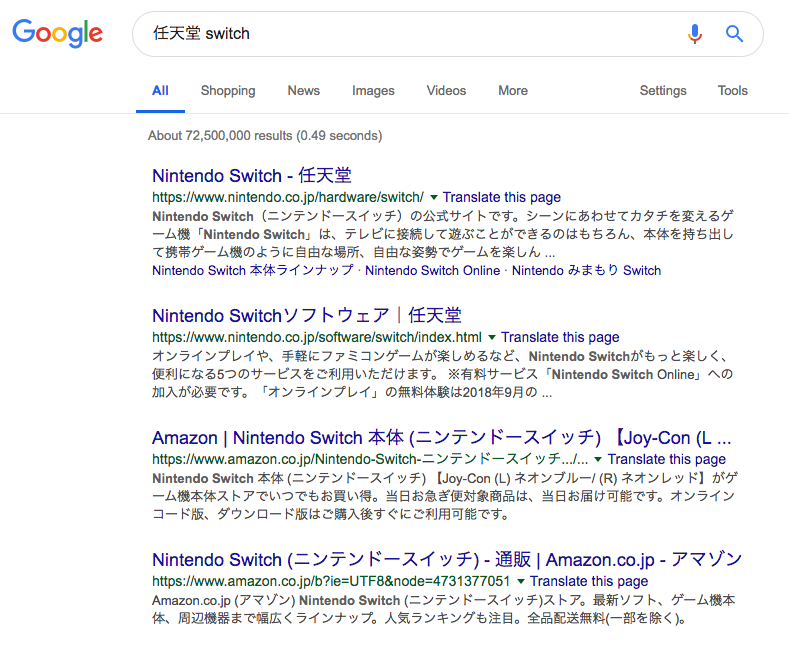
Task: Start voice search with microphone icon
Action: pyautogui.click(x=695, y=34)
